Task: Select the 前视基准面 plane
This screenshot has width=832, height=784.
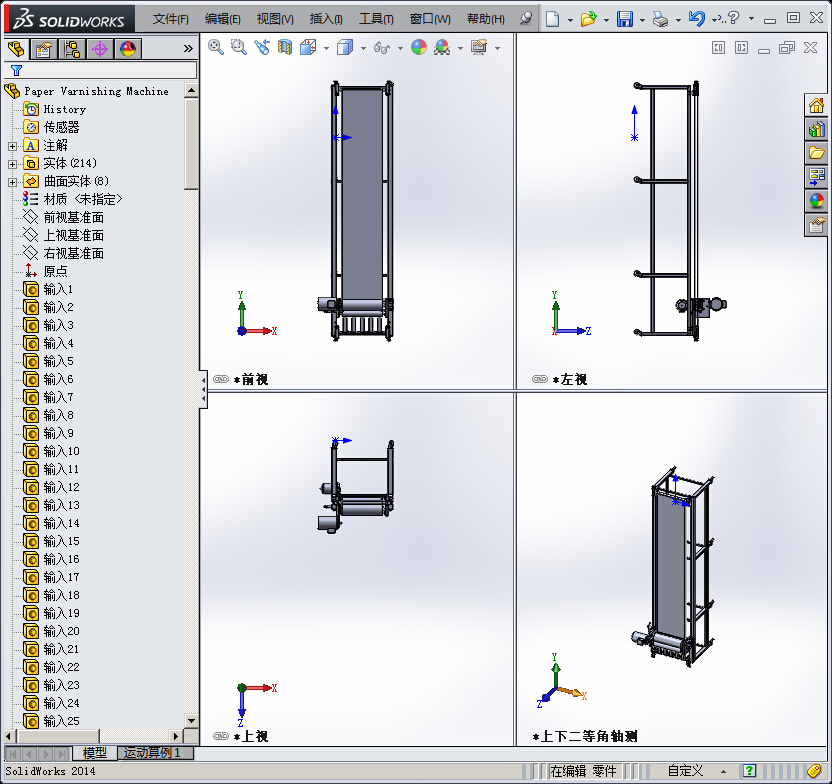Action: [x=73, y=217]
